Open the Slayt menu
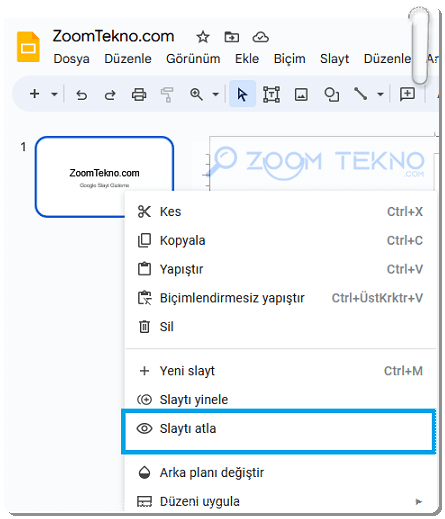The width and height of the screenshot is (445, 519). click(x=334, y=59)
